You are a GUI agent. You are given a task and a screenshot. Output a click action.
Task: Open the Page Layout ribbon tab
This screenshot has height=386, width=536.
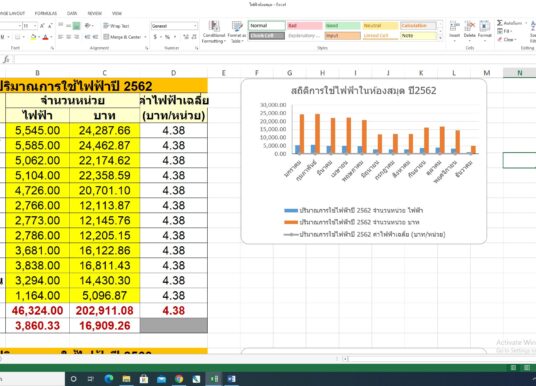point(12,13)
